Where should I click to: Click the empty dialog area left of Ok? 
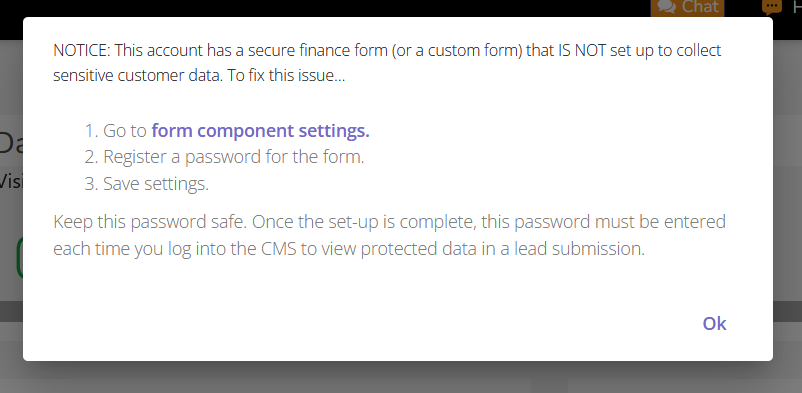[x=358, y=323]
